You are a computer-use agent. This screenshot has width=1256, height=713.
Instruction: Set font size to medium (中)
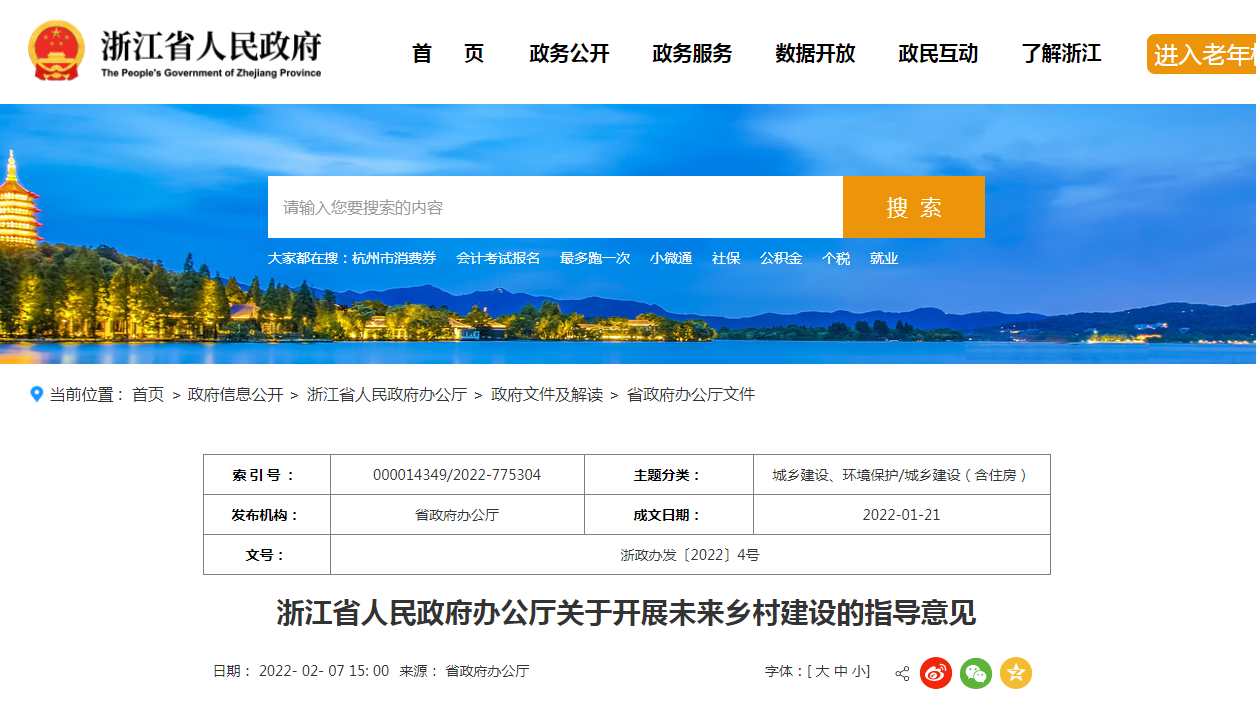(841, 671)
